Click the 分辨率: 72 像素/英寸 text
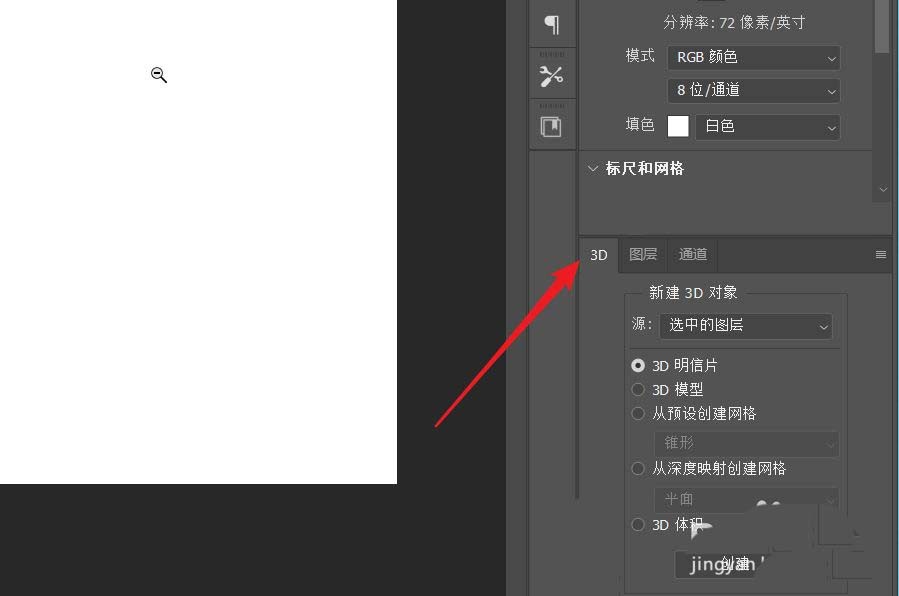This screenshot has width=899, height=596. coord(734,23)
